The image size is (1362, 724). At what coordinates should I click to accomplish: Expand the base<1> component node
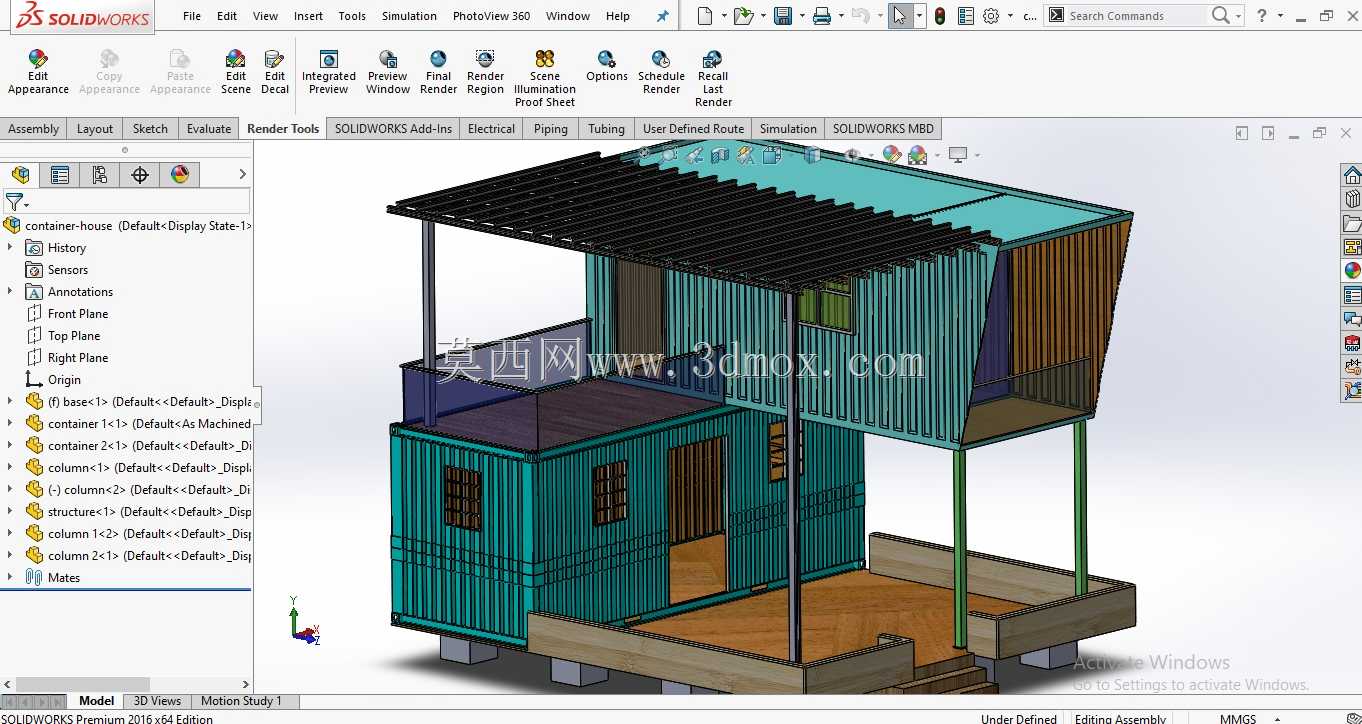pyautogui.click(x=10, y=401)
